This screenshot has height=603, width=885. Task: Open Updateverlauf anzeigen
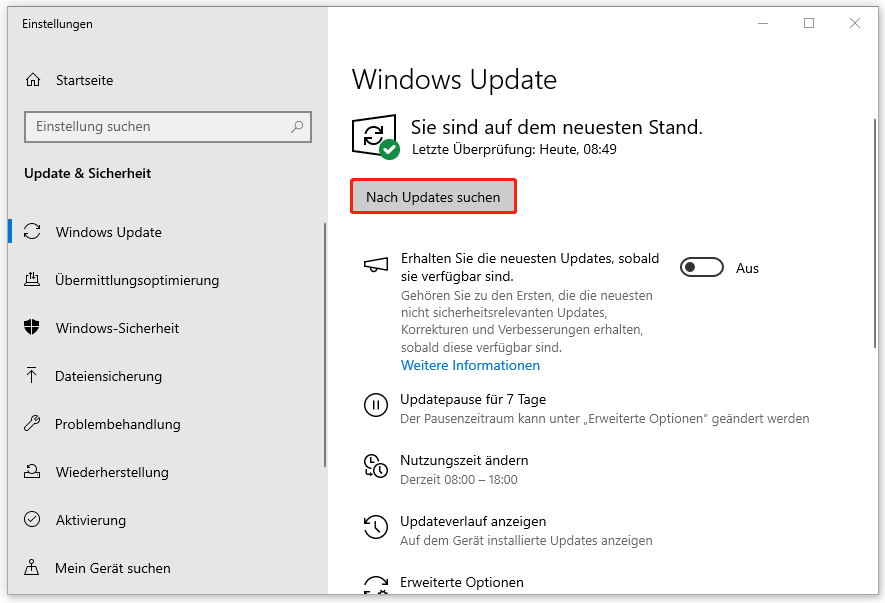pos(473,521)
